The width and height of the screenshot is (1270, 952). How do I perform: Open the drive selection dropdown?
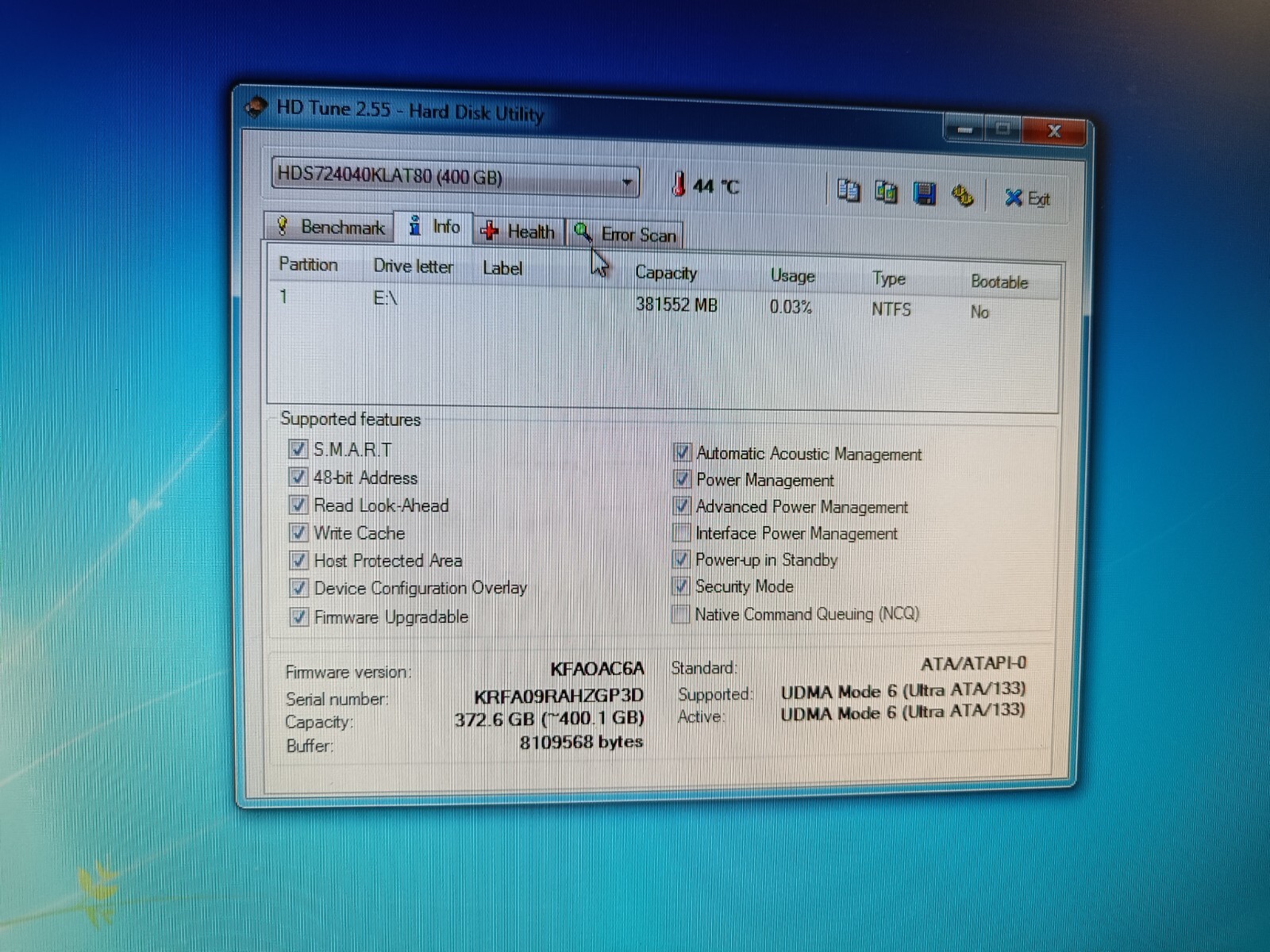pos(455,178)
